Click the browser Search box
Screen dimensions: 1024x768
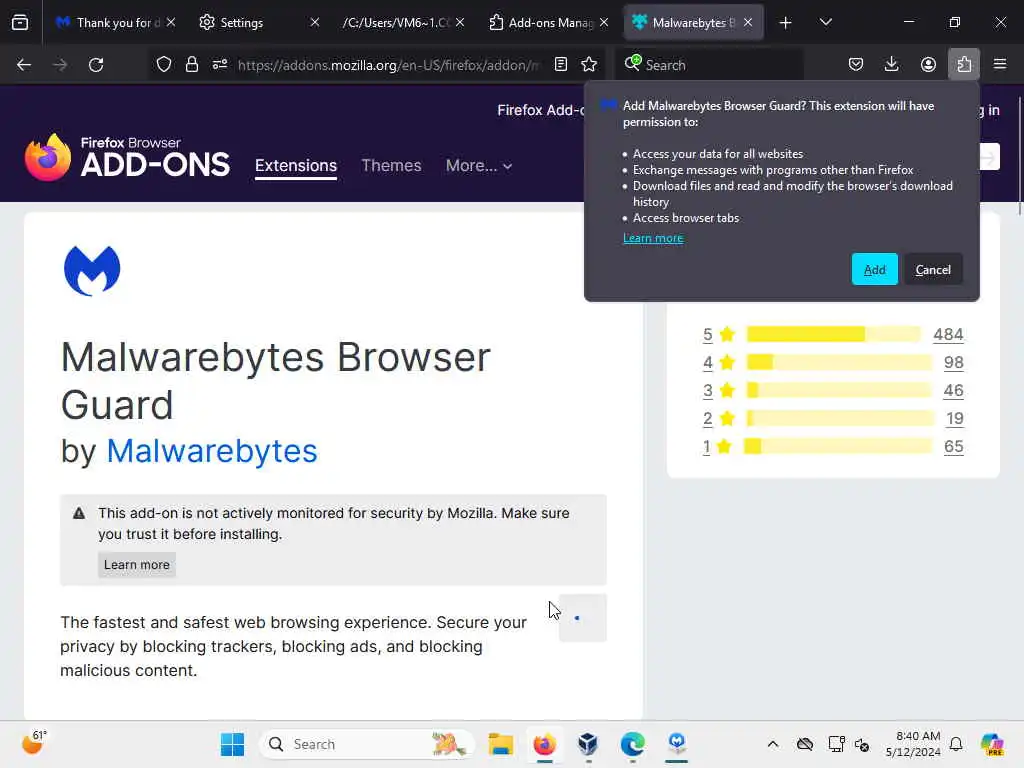point(709,65)
